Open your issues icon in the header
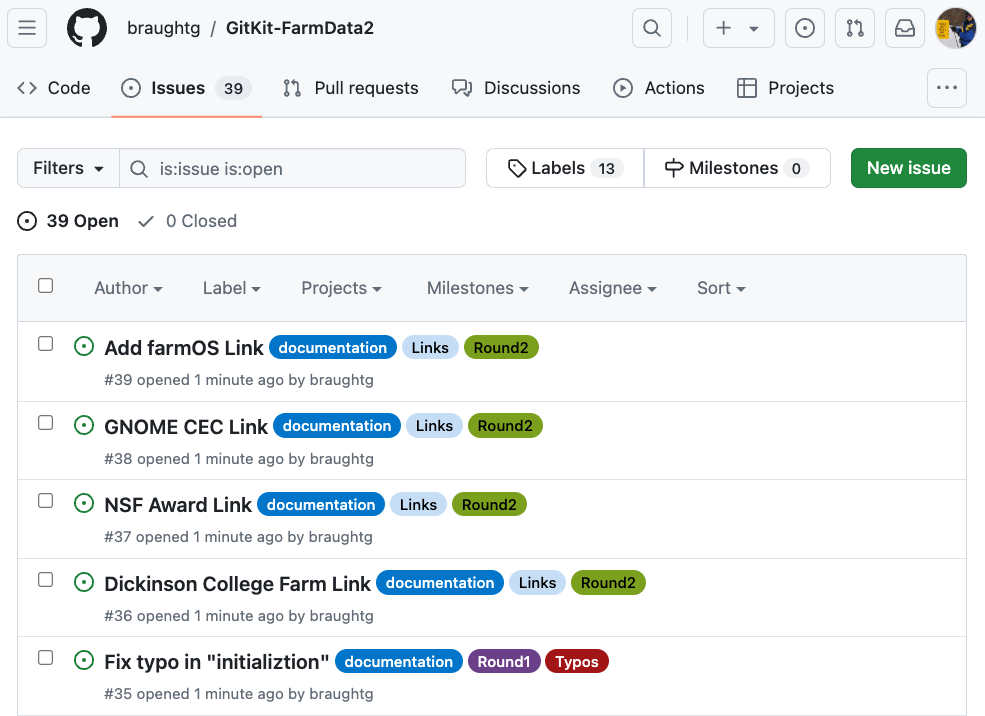 pos(805,28)
